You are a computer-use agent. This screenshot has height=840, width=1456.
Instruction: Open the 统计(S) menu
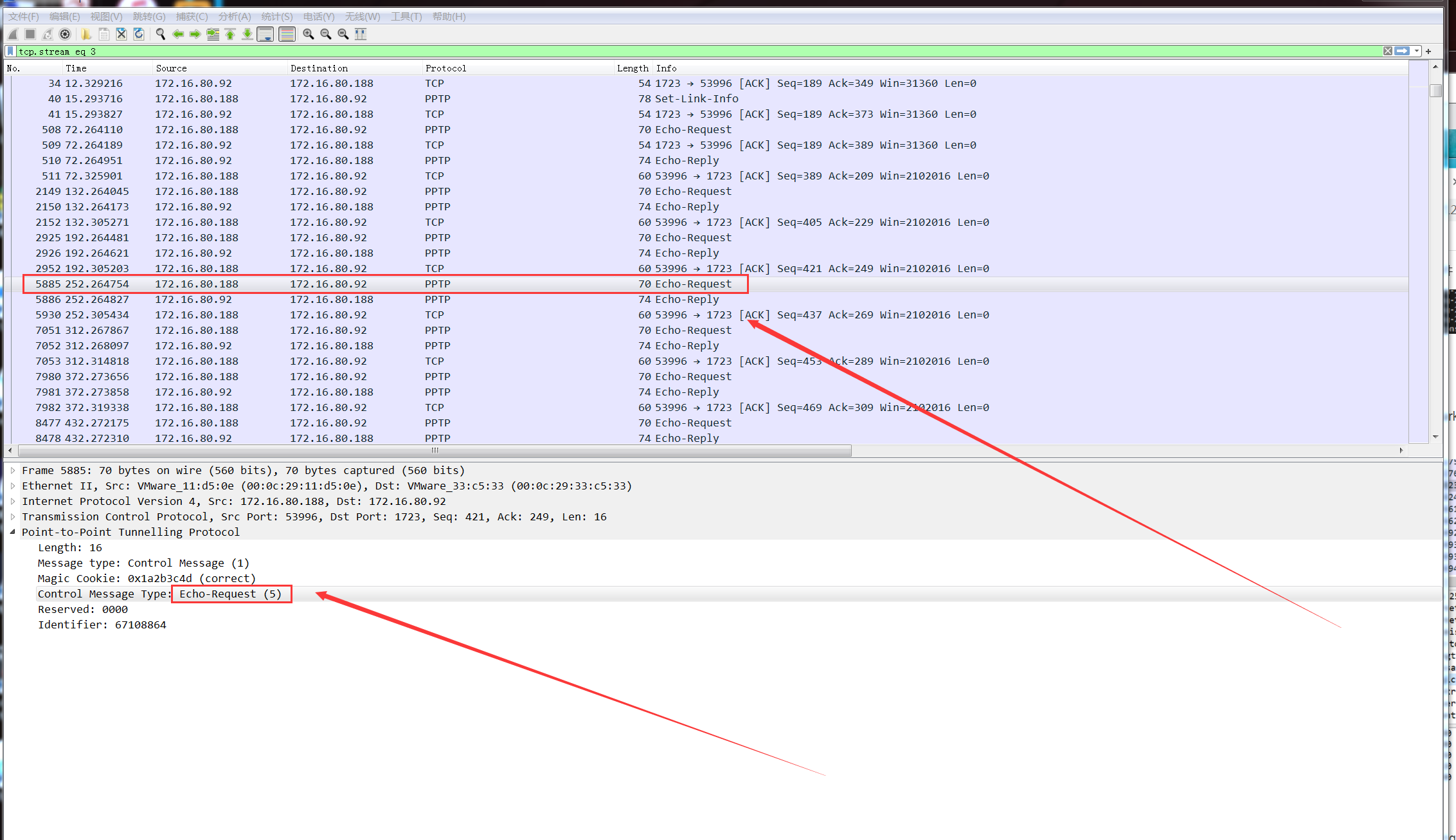click(277, 17)
